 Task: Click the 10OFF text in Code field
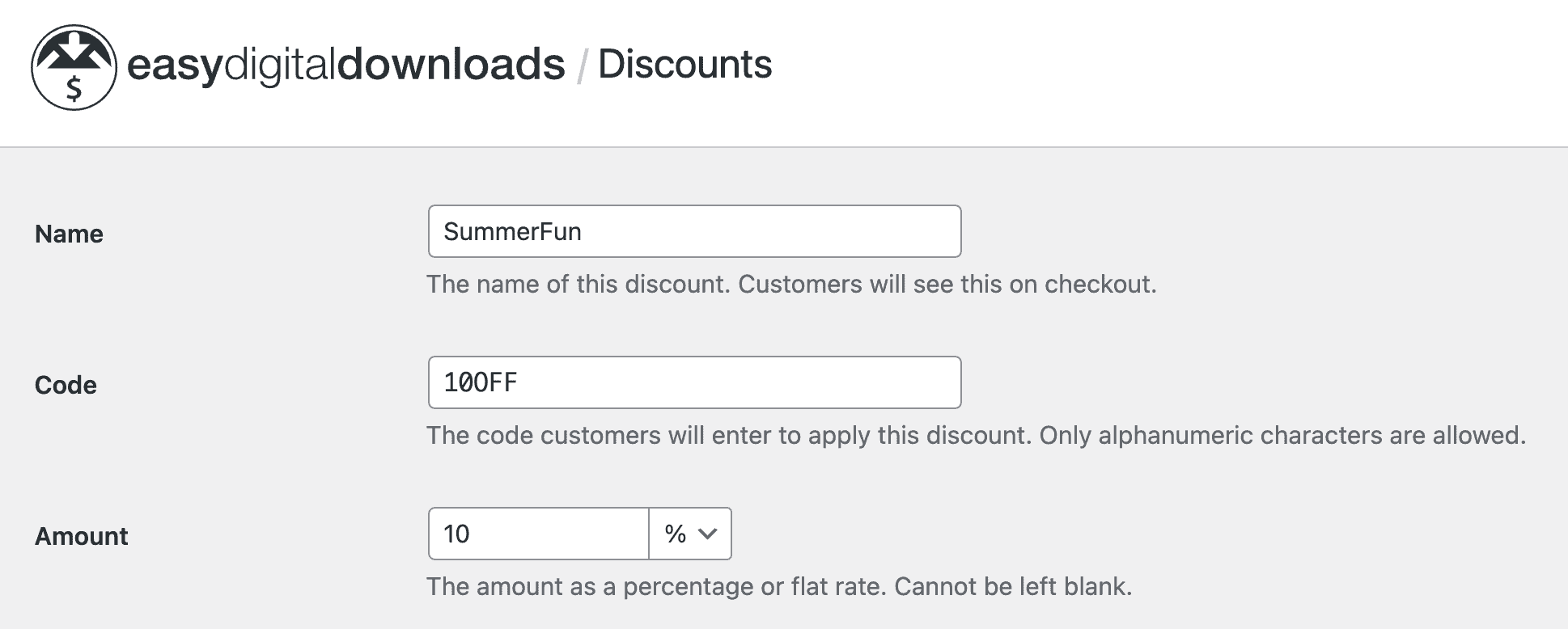click(x=481, y=382)
